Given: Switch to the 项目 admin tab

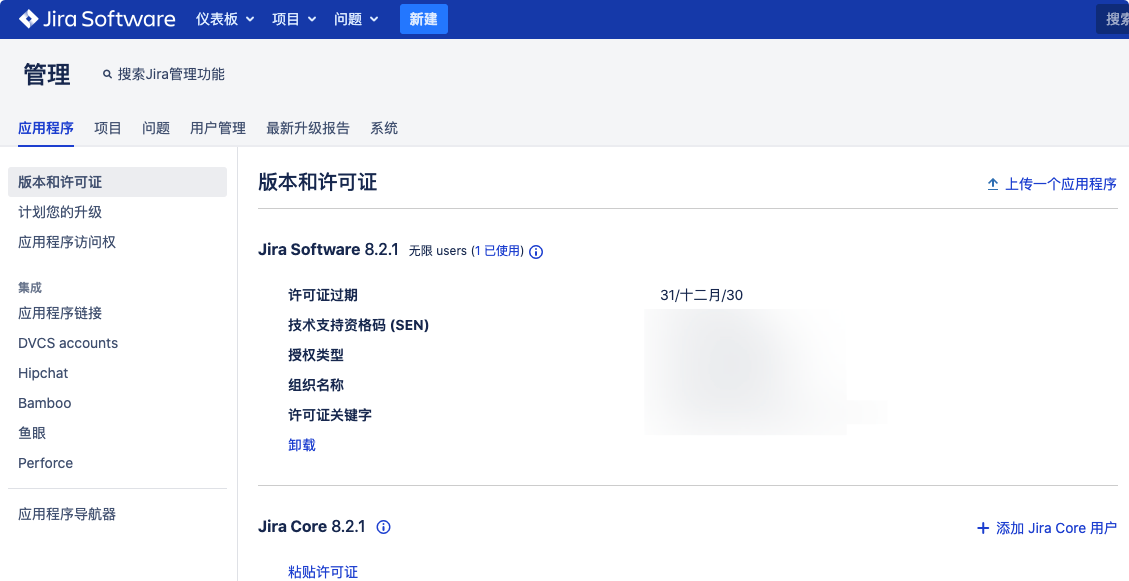Looking at the screenshot, I should [x=108, y=128].
